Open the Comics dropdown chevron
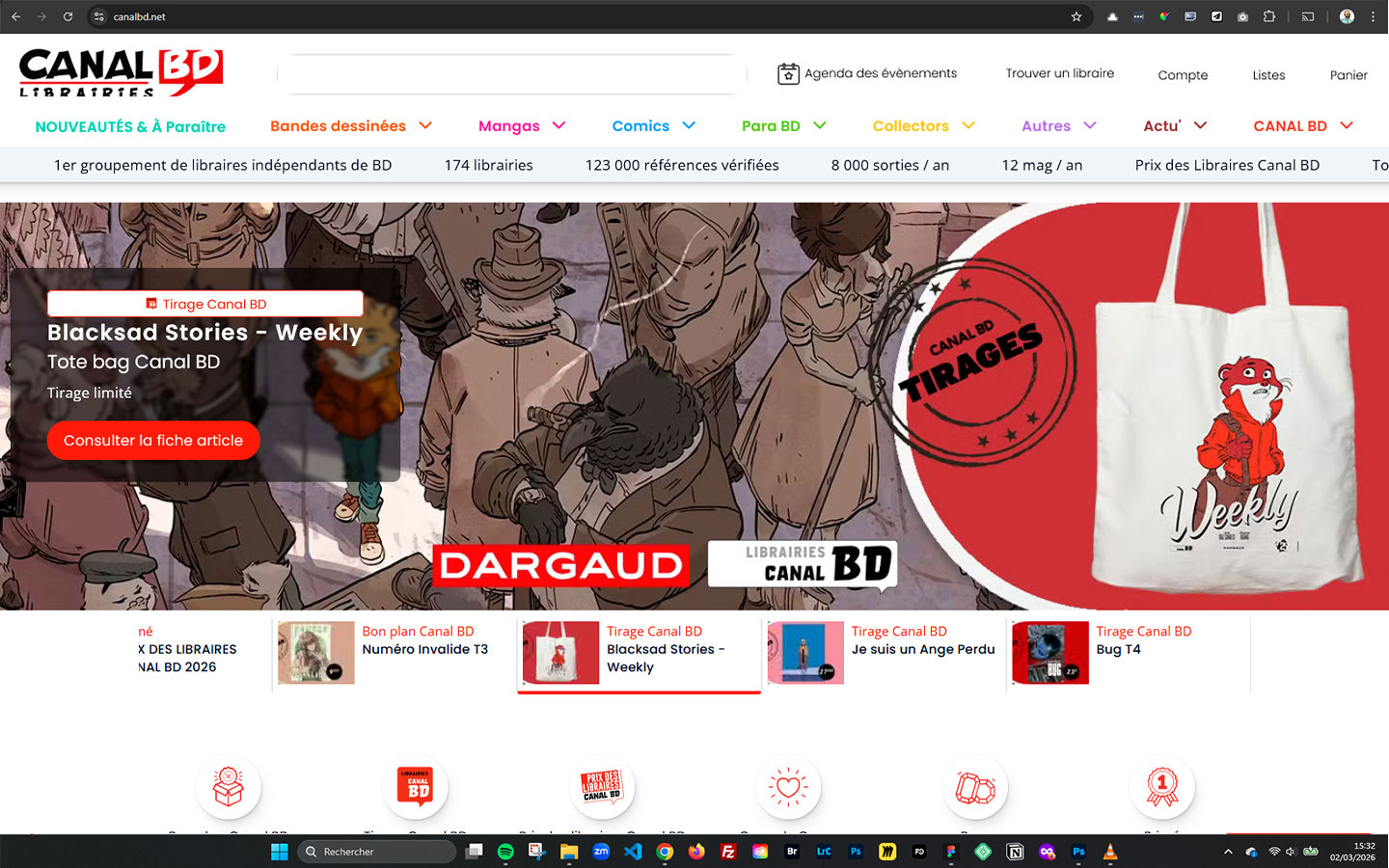This screenshot has width=1389, height=868. pyautogui.click(x=689, y=125)
